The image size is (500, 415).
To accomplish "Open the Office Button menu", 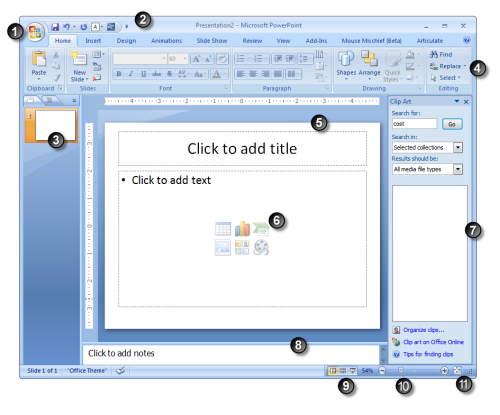I will coord(35,32).
